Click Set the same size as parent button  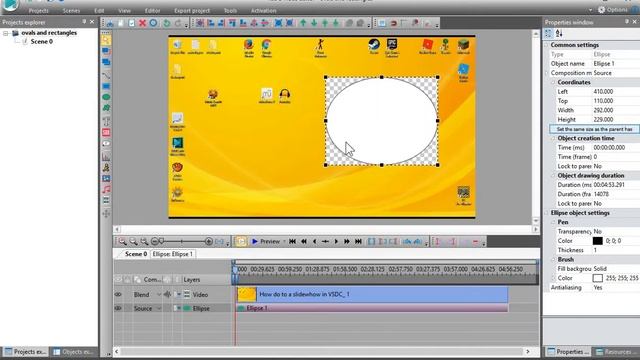point(594,129)
